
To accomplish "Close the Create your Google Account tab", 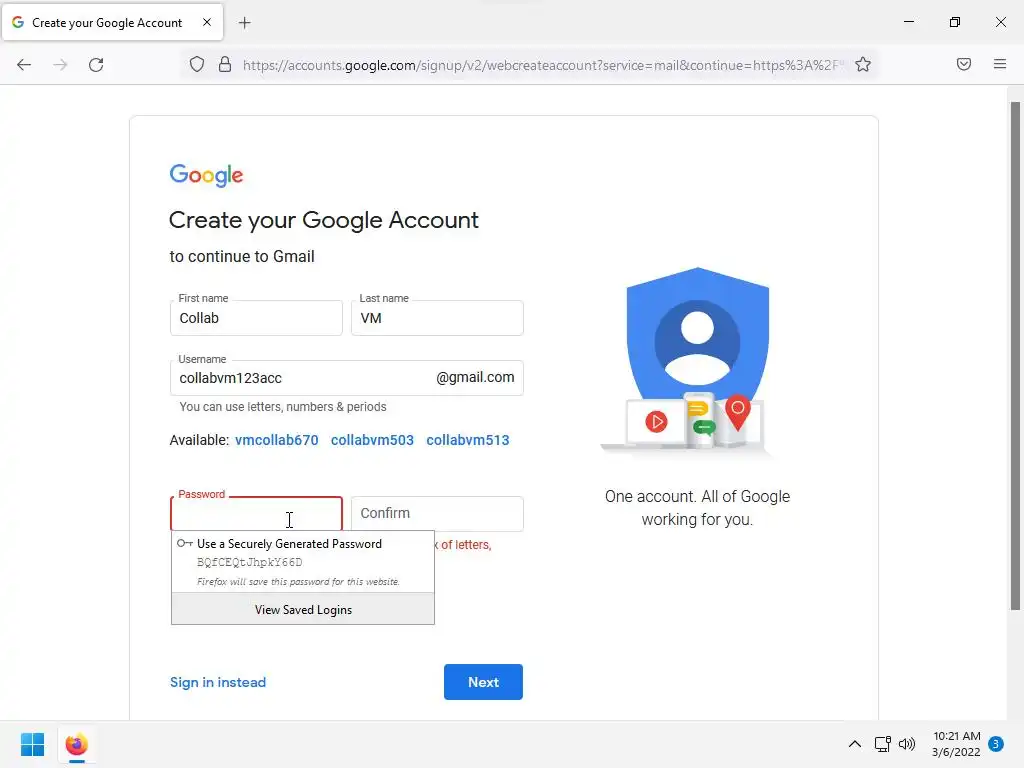I will point(207,22).
